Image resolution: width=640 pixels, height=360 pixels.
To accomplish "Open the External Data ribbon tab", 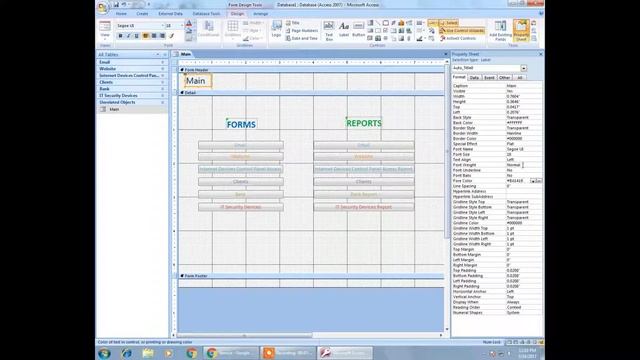I will [x=170, y=14].
